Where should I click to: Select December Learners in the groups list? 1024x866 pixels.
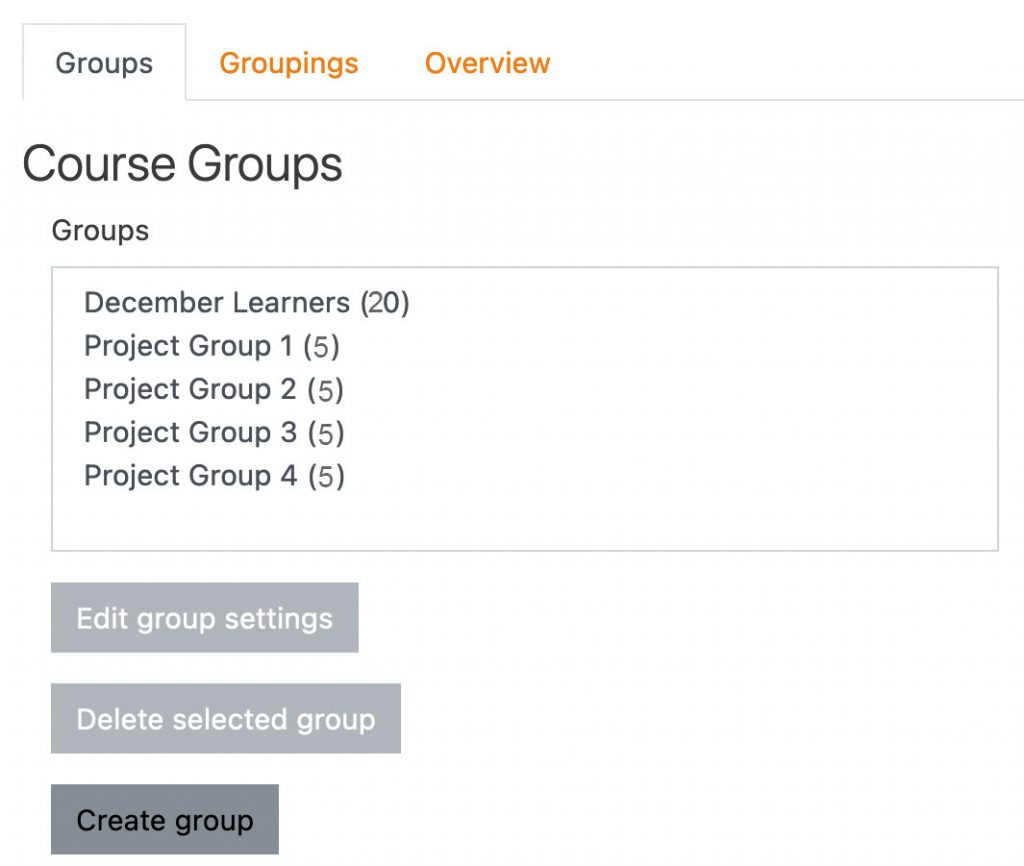(x=247, y=303)
